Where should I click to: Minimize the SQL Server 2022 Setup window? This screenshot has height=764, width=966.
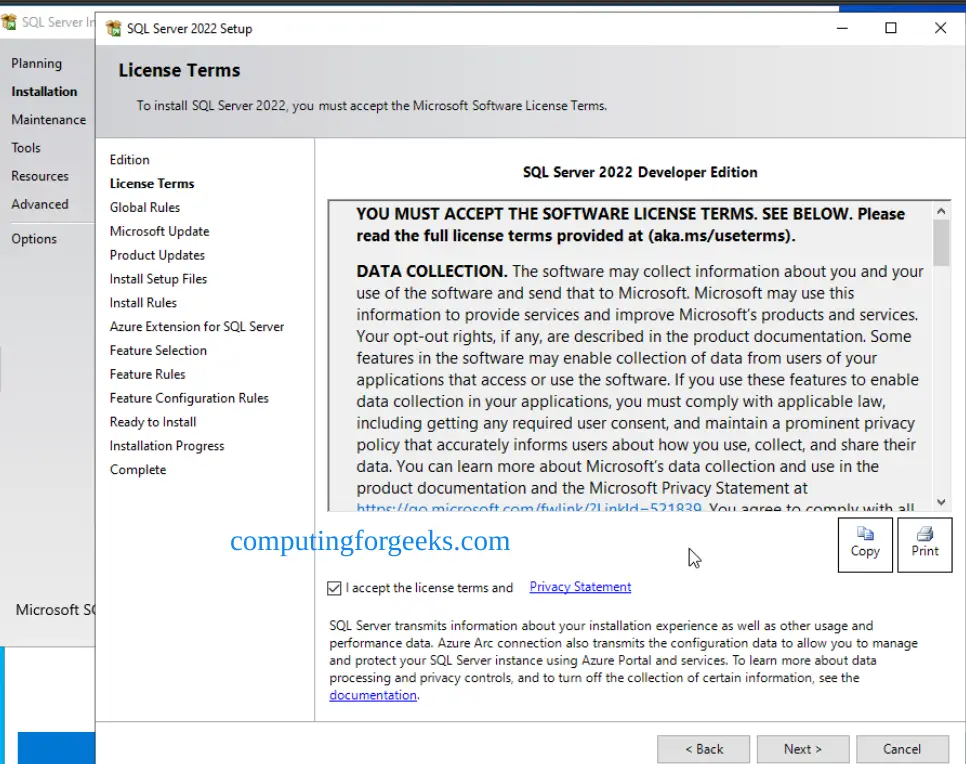(842, 28)
